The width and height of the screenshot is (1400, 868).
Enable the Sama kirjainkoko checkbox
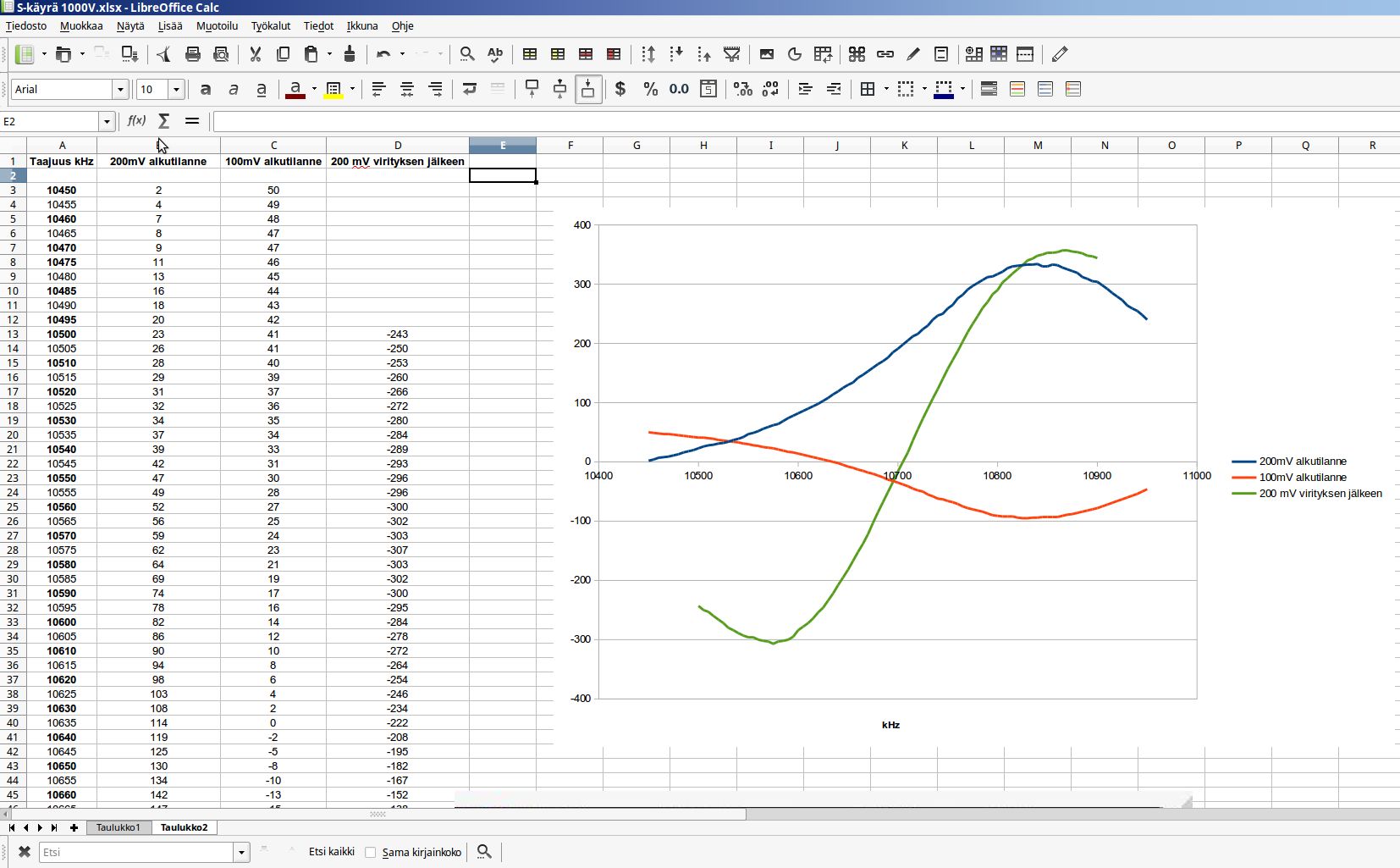click(x=371, y=852)
